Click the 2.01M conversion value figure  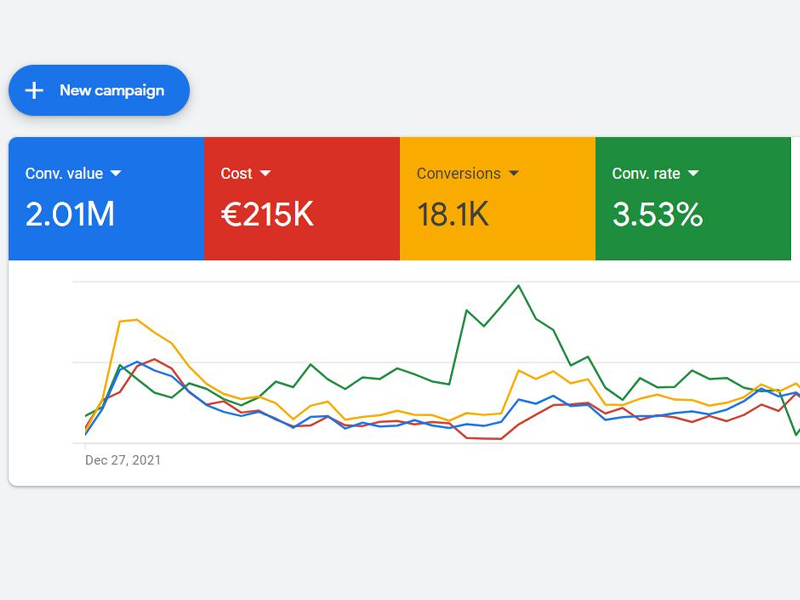70,214
